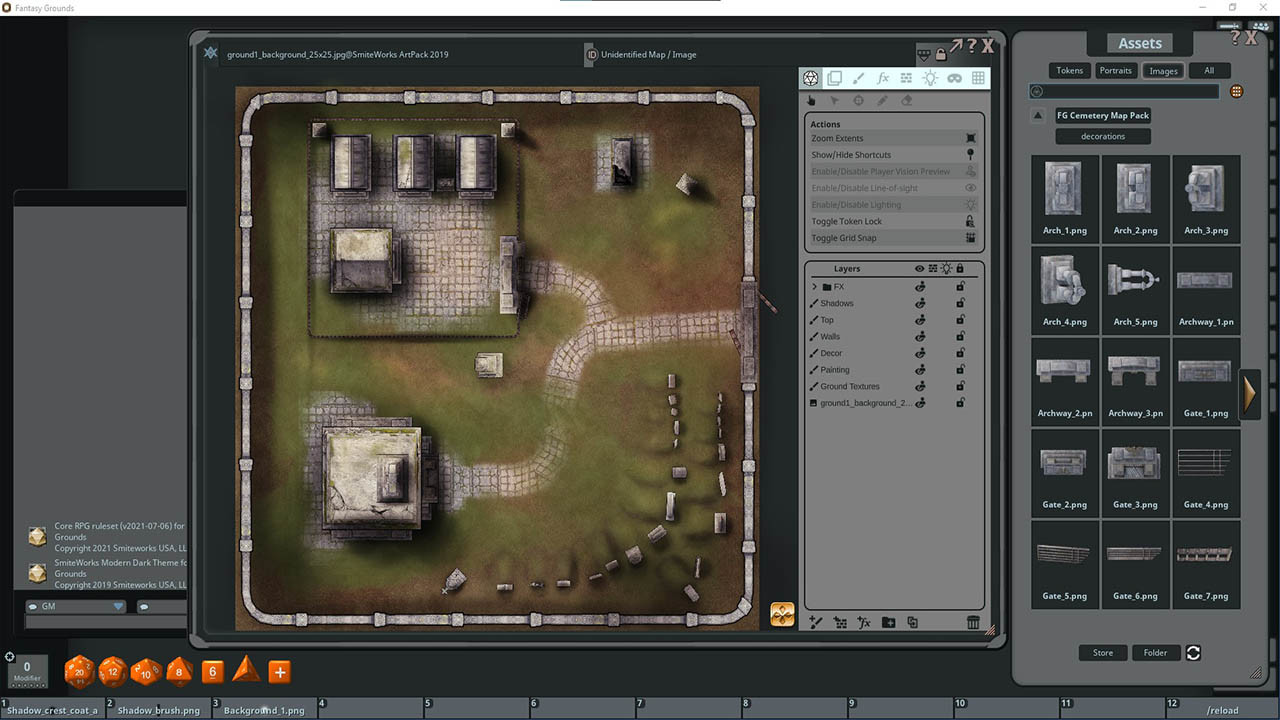Click the eye visibility toggle in the Layers header
1280x720 pixels.
point(920,268)
